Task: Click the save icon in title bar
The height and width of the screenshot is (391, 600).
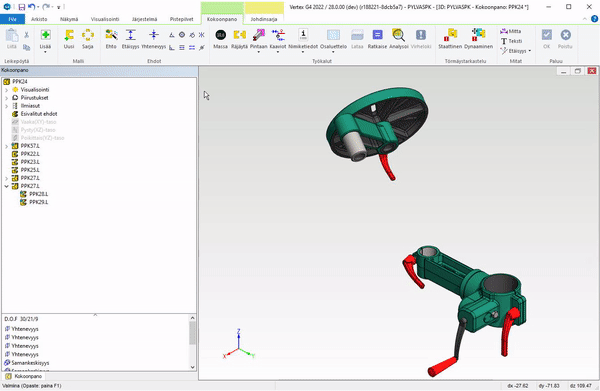Action: pos(22,7)
